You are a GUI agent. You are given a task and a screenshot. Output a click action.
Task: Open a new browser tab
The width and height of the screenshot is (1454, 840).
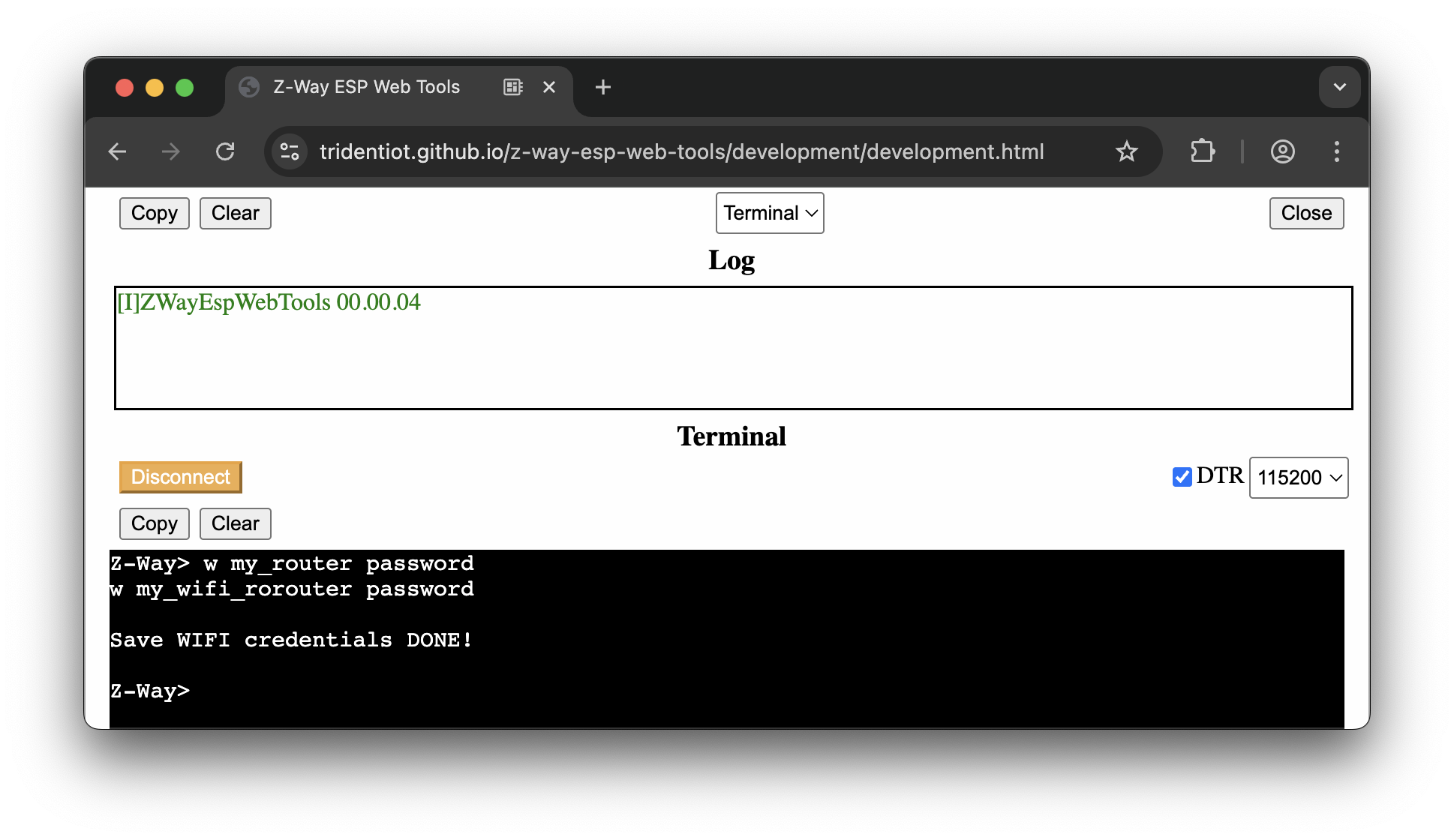click(x=602, y=87)
